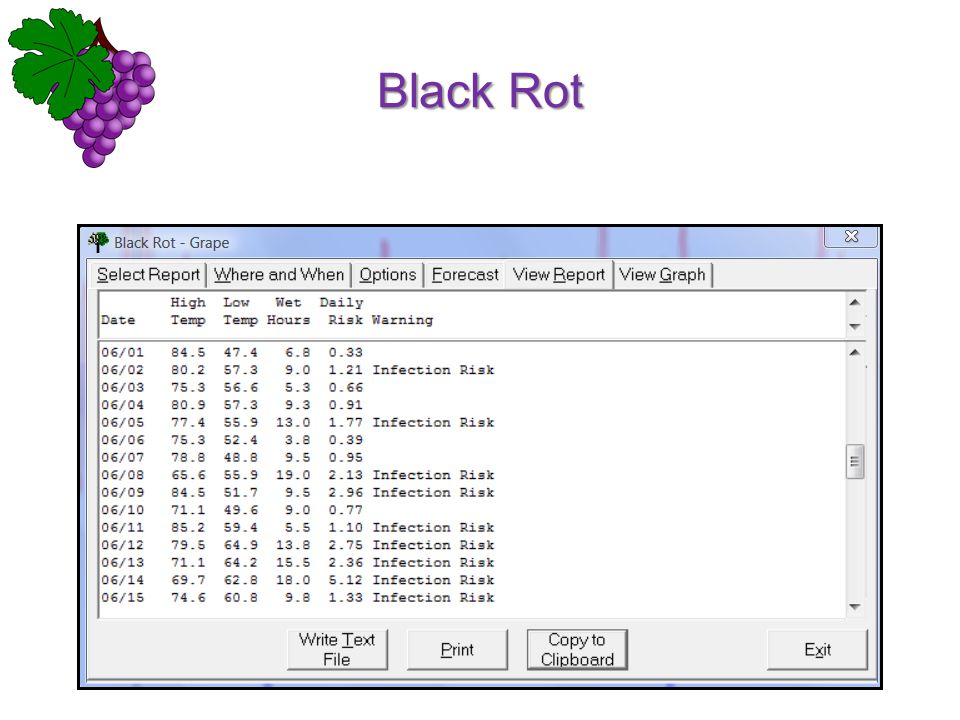
Task: Click header pane scroll up arrow
Action: tap(855, 302)
